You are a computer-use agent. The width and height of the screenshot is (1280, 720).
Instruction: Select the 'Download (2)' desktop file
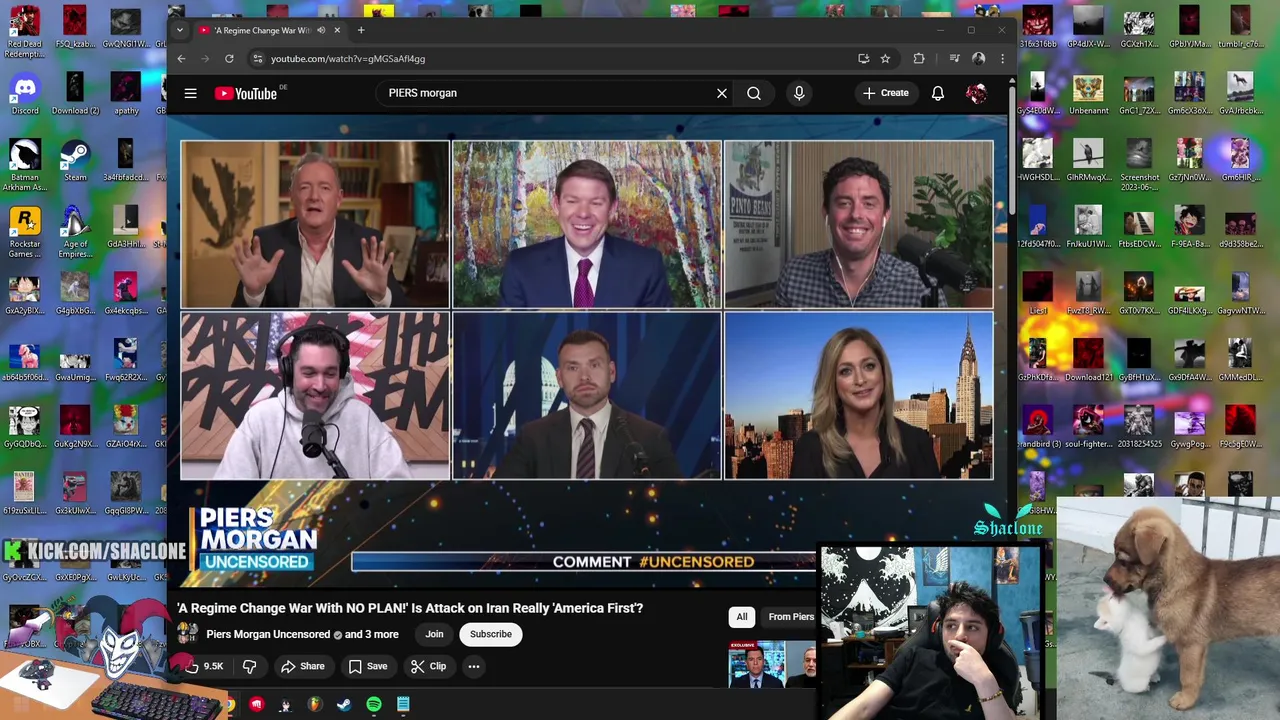(x=75, y=93)
